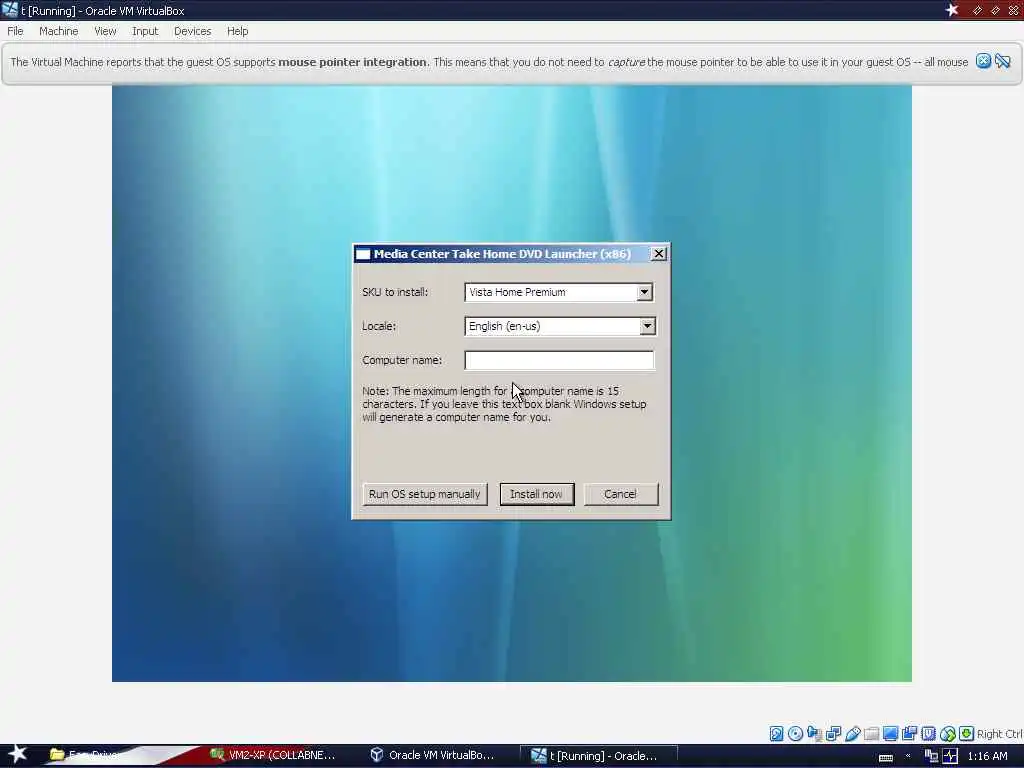Click the CPU chip status icon
The image size is (1024, 768).
[x=929, y=733]
